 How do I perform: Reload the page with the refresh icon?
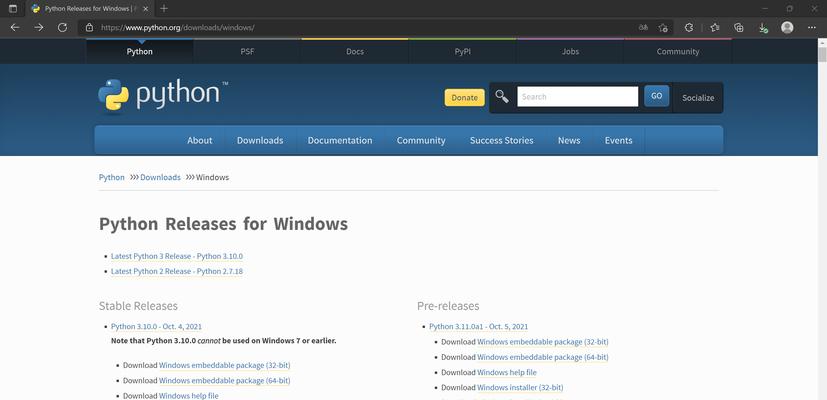62,27
